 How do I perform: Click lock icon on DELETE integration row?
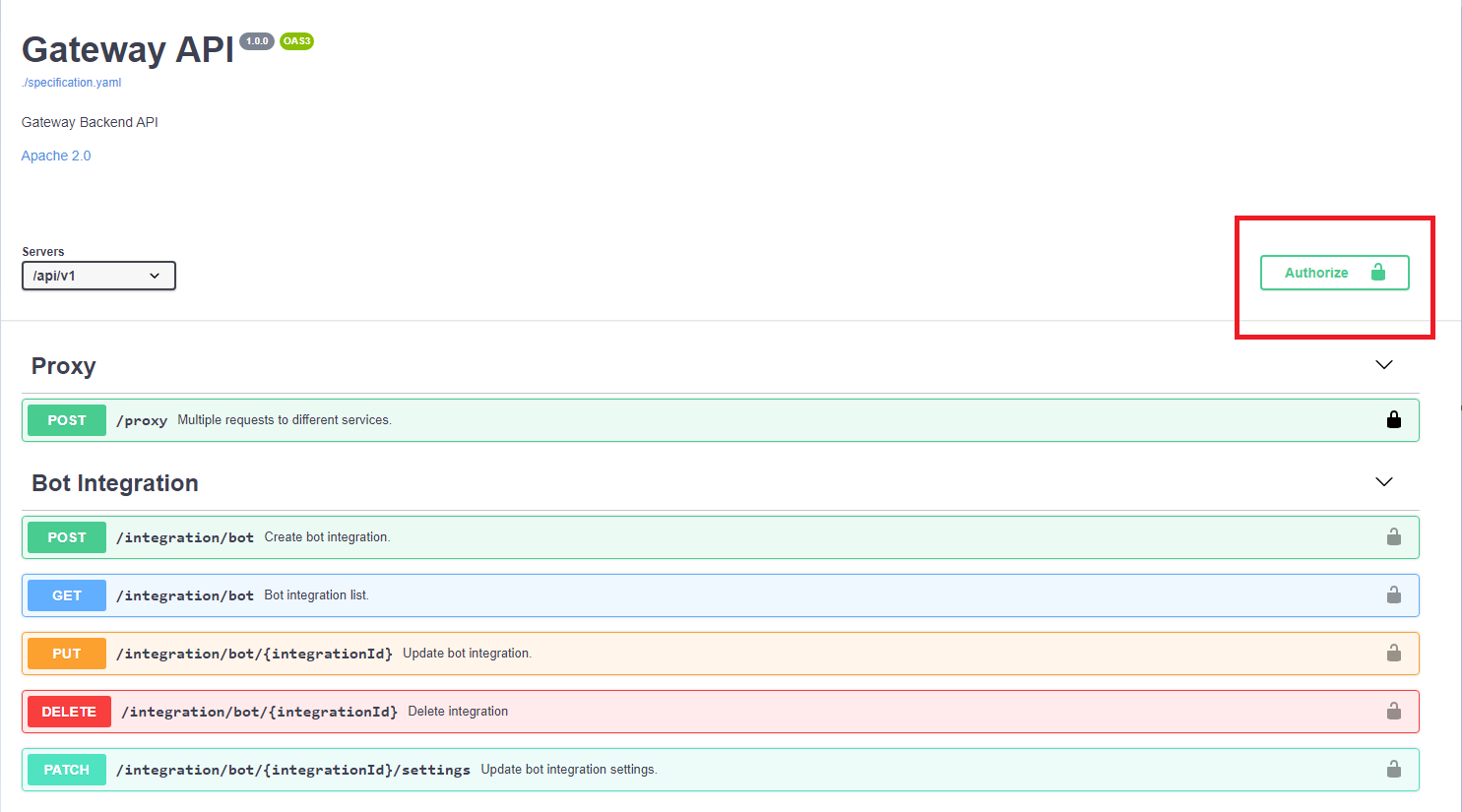pyautogui.click(x=1393, y=712)
